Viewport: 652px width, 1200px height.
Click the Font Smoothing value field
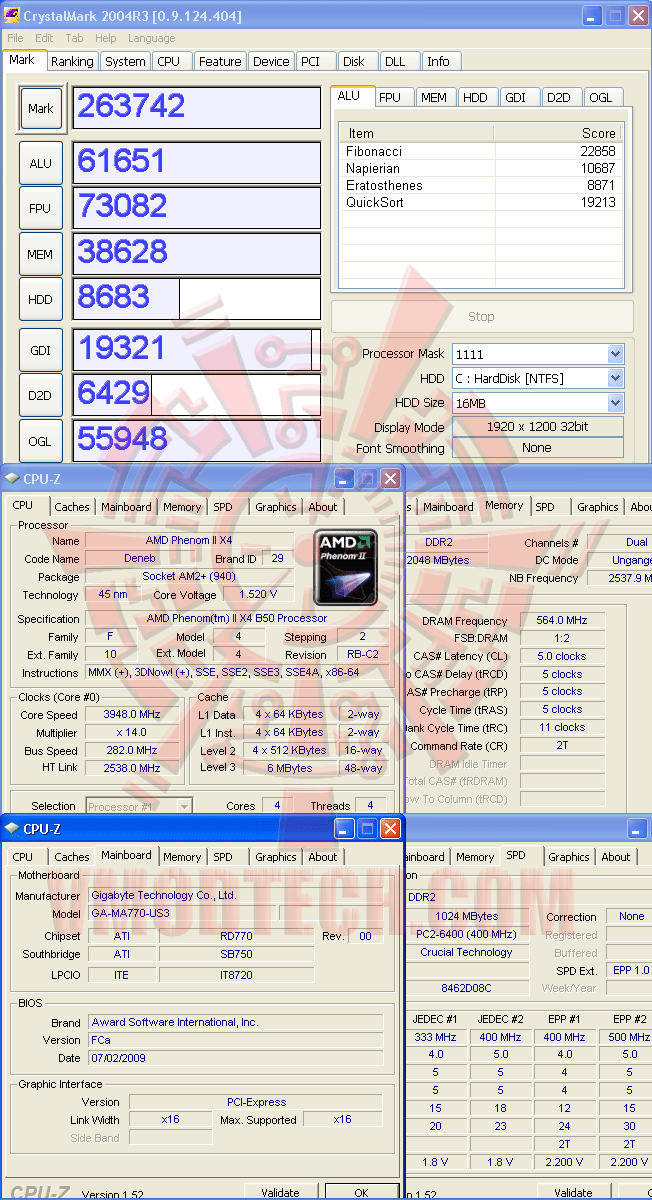click(537, 448)
